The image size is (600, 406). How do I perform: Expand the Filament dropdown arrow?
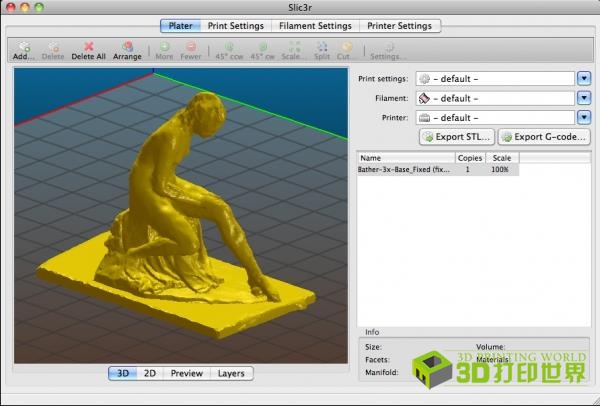click(584, 98)
